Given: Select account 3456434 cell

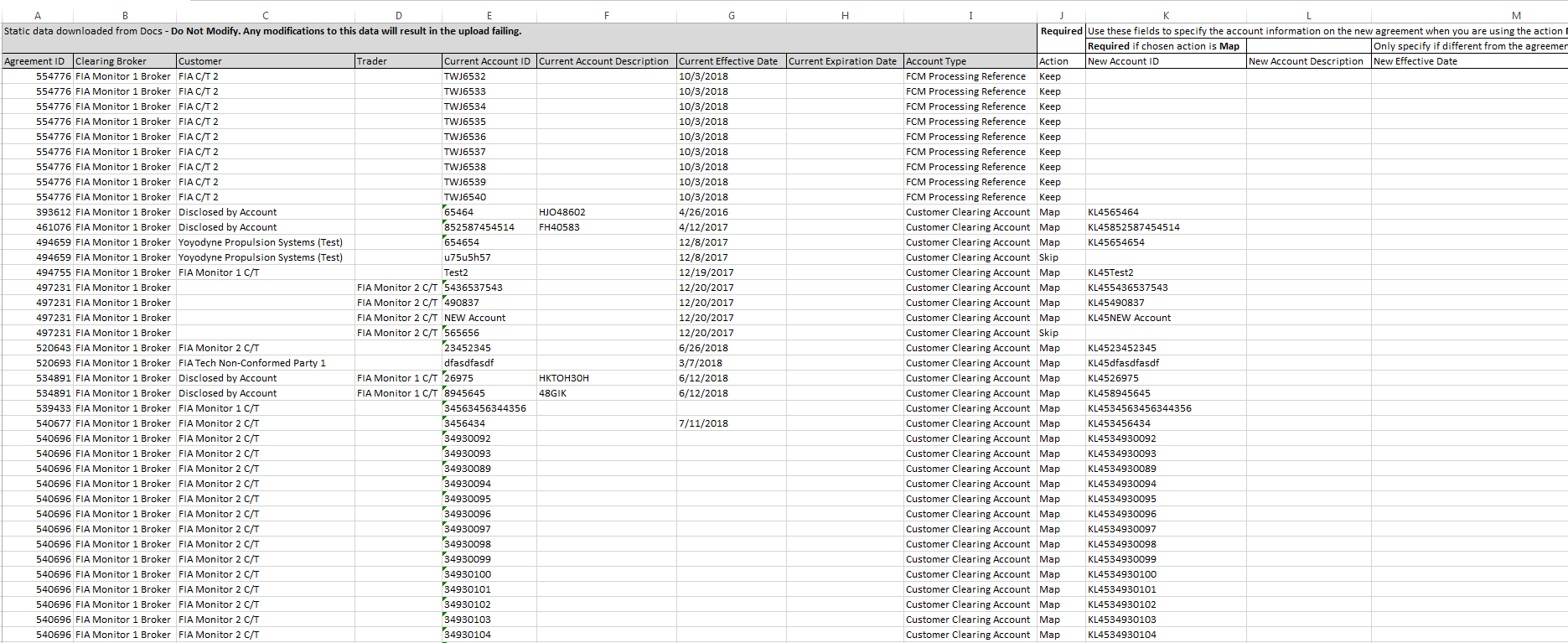Looking at the screenshot, I should (x=489, y=423).
